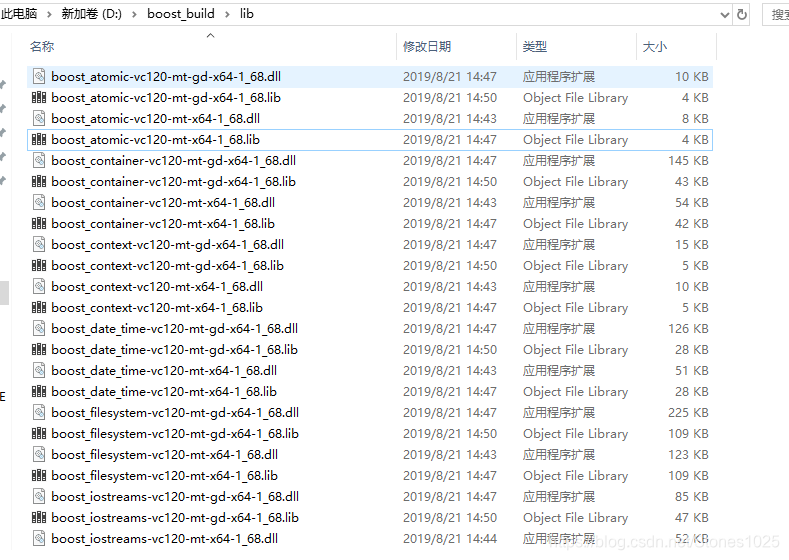Select file name boost_filesystem-vc120-mt-x64-1_68.dll

pyautogui.click(x=165, y=455)
